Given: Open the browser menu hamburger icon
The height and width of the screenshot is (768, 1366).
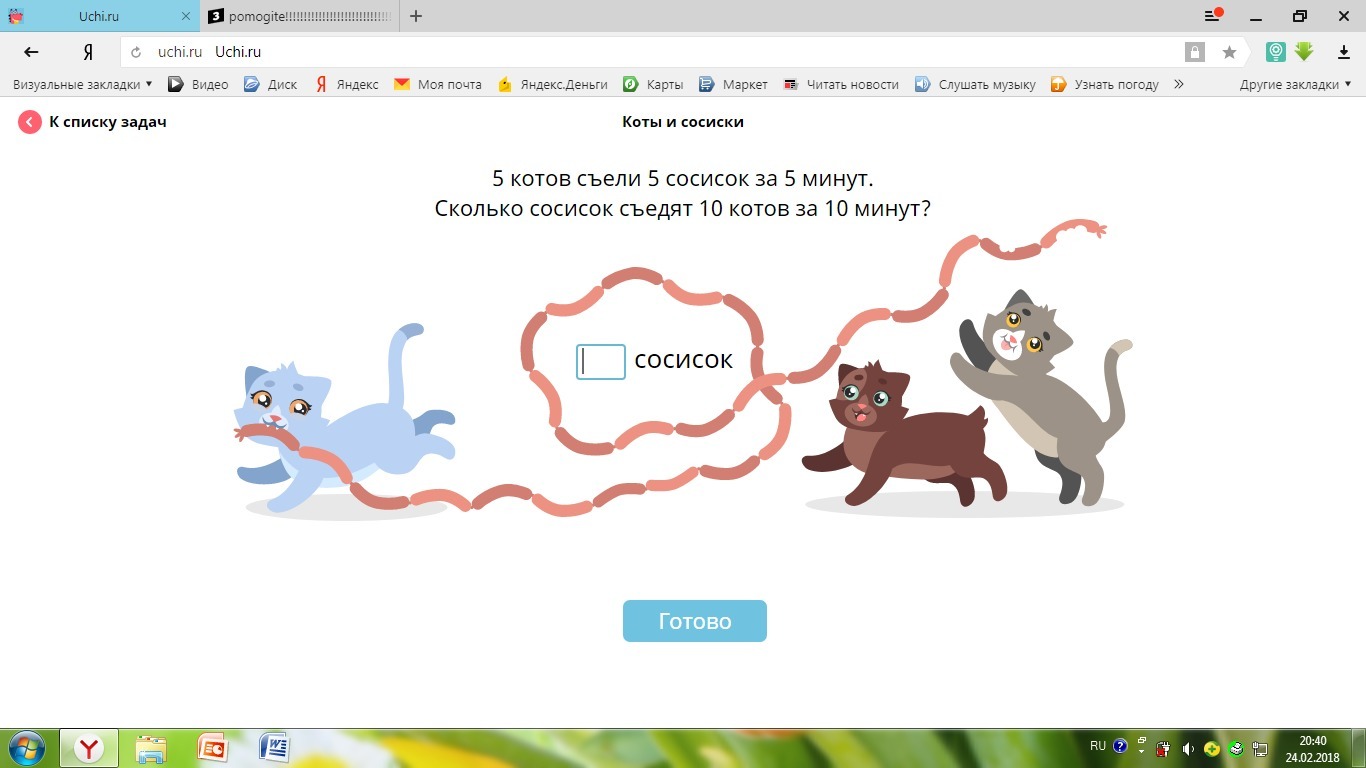Looking at the screenshot, I should [1213, 16].
